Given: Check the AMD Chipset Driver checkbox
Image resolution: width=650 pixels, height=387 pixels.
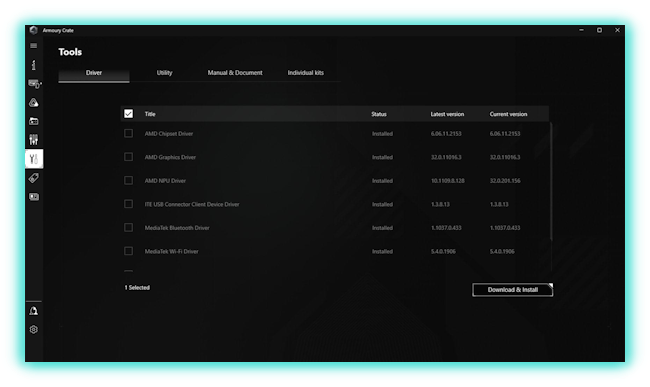Looking at the screenshot, I should (129, 133).
